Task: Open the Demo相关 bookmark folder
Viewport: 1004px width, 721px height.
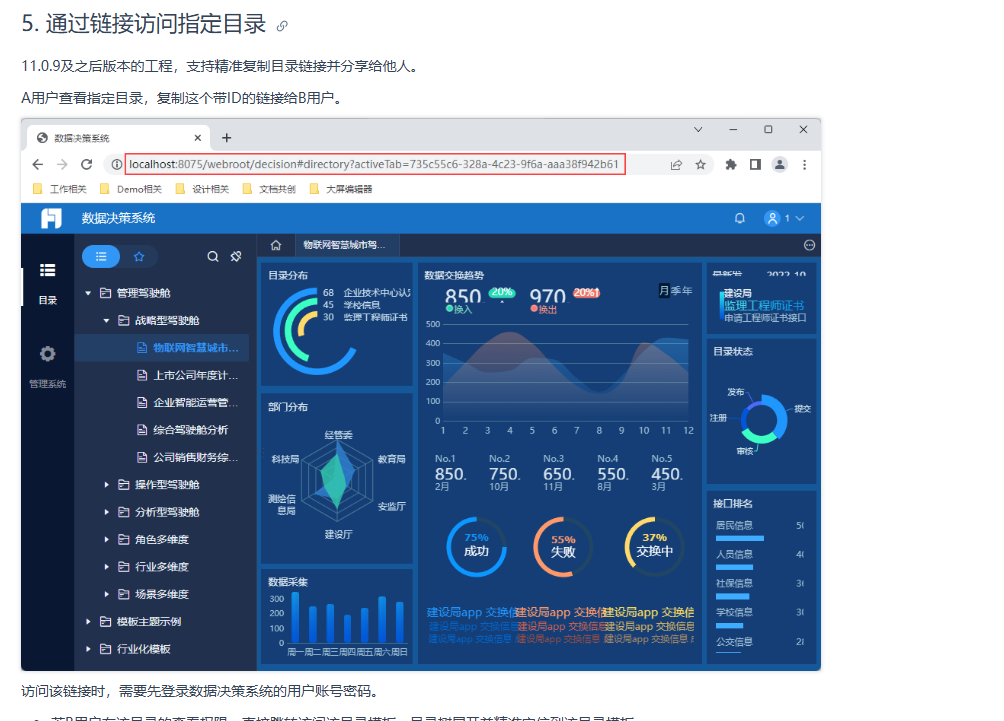Action: point(131,189)
